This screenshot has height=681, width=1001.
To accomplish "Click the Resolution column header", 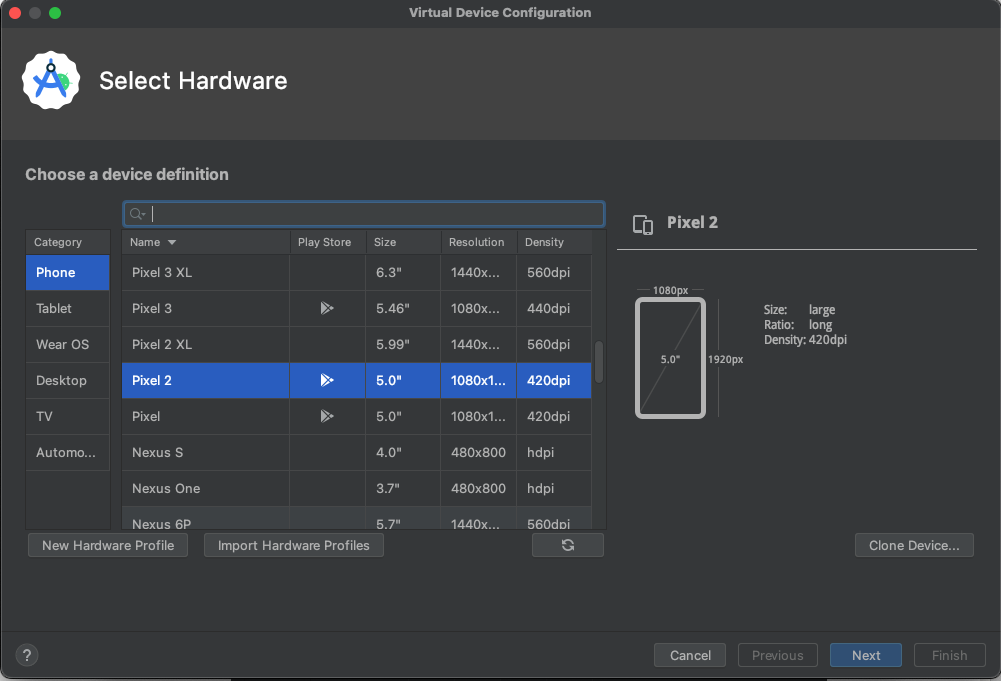I will [478, 243].
